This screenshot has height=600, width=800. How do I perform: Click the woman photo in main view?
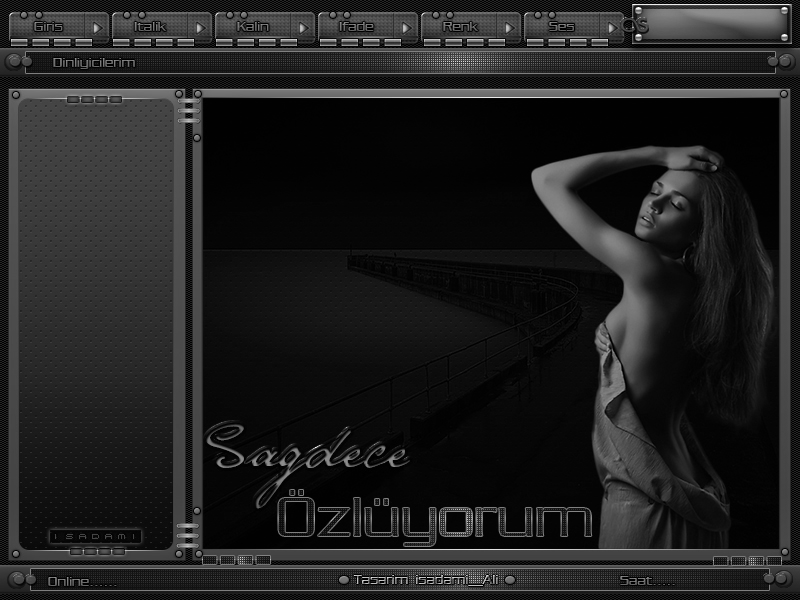click(x=656, y=347)
